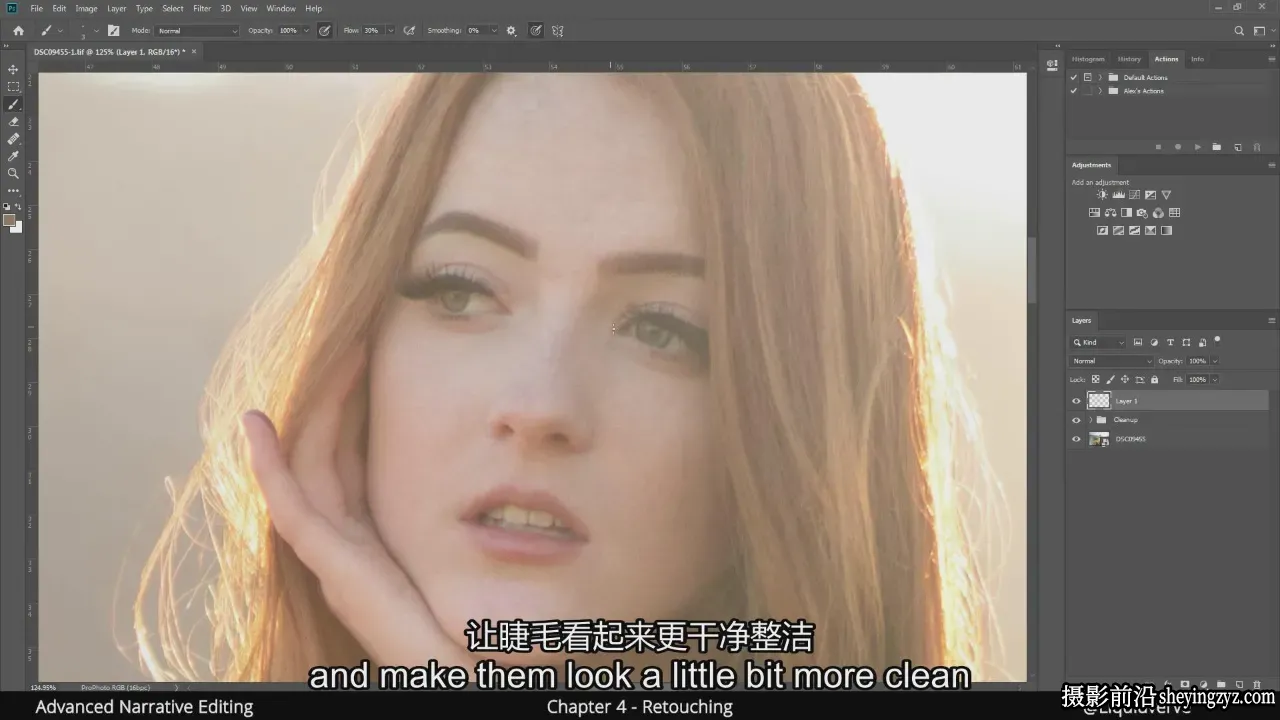Switch to the Histogram tab

coord(1088,59)
